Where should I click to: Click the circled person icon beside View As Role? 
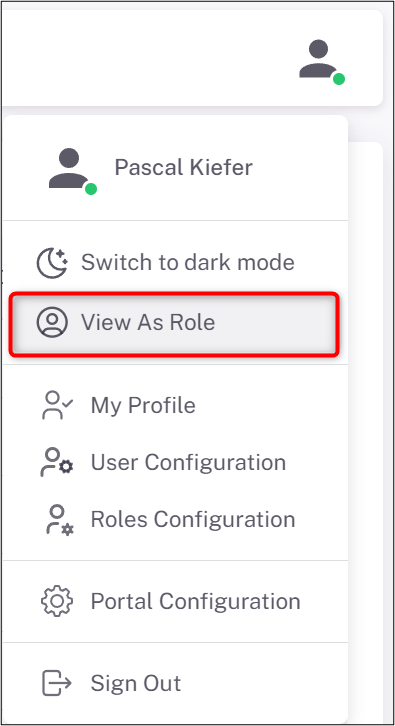(x=52, y=322)
